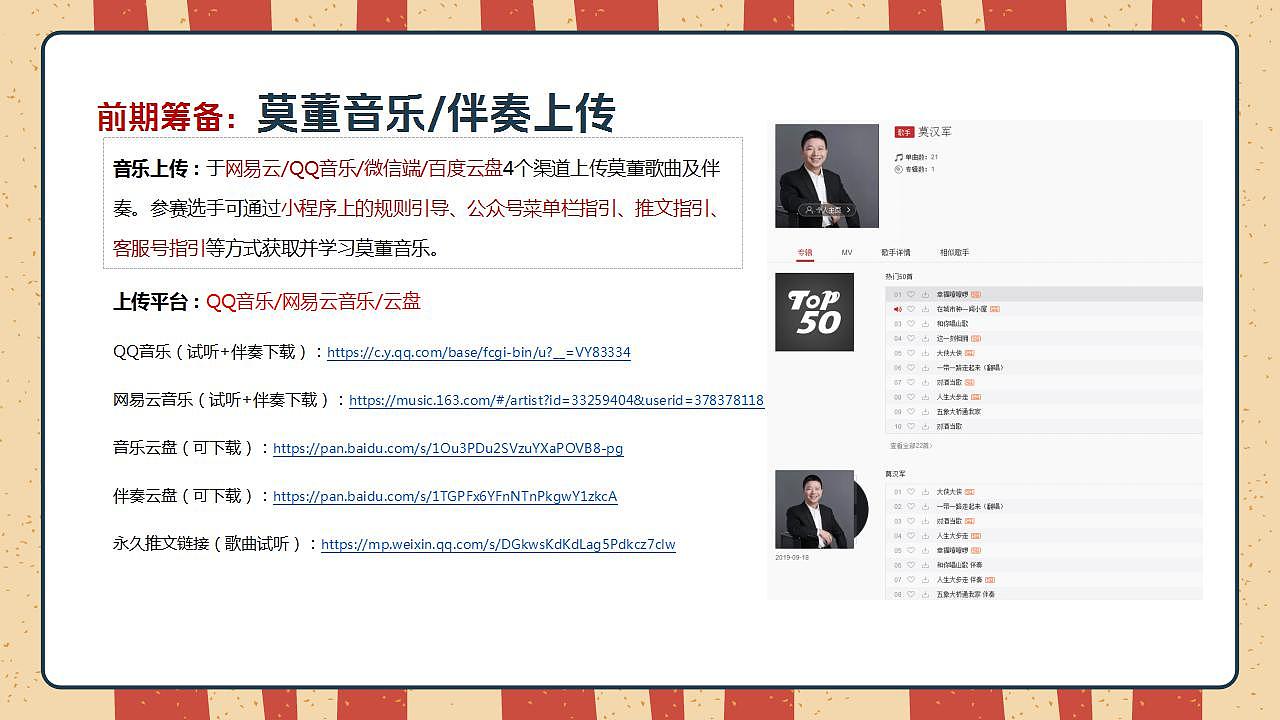Open the 个人主页 button on artist photo
The image size is (1280, 720).
(827, 210)
